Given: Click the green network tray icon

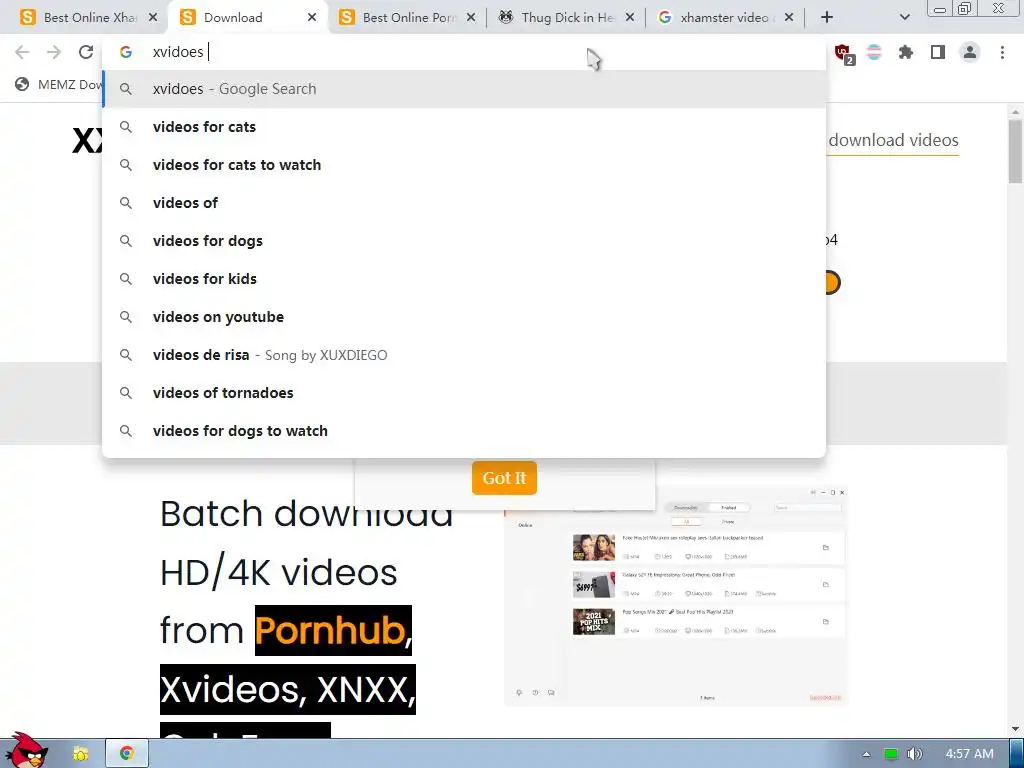Looking at the screenshot, I should [x=890, y=754].
